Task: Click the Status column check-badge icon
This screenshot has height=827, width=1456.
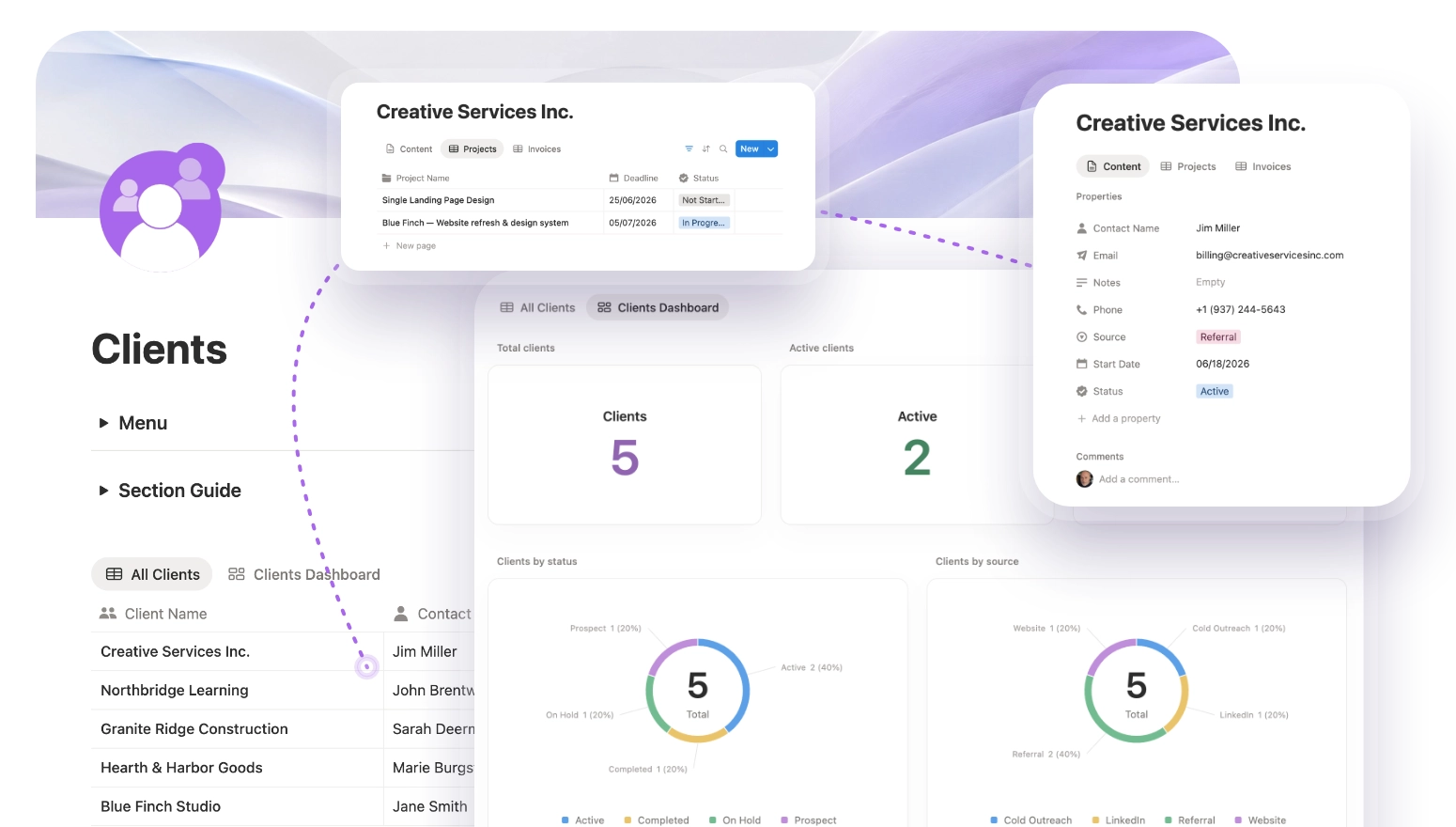Action: point(684,178)
